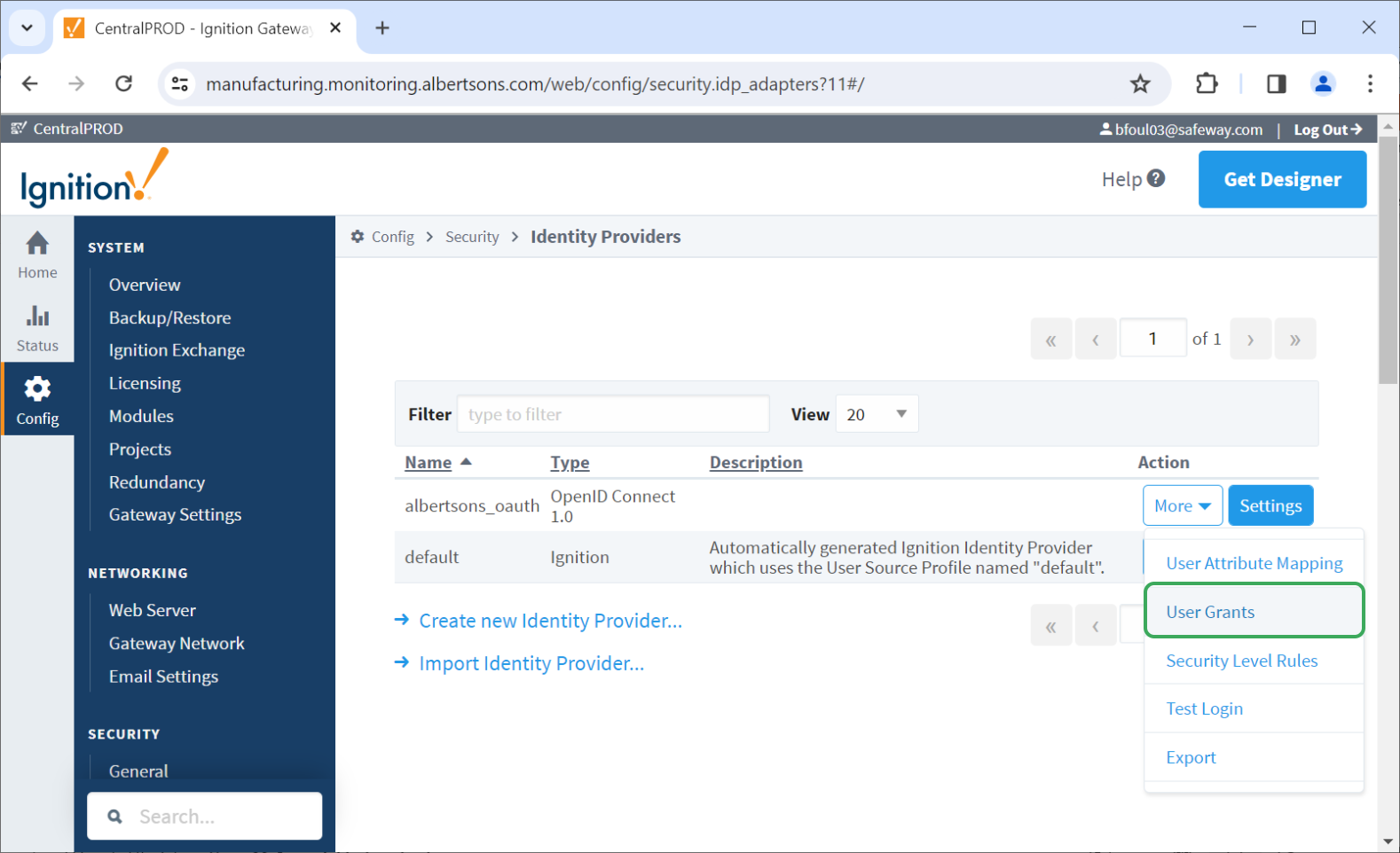The width and height of the screenshot is (1400, 853).
Task: Open Email Settings page
Action: coord(163,676)
